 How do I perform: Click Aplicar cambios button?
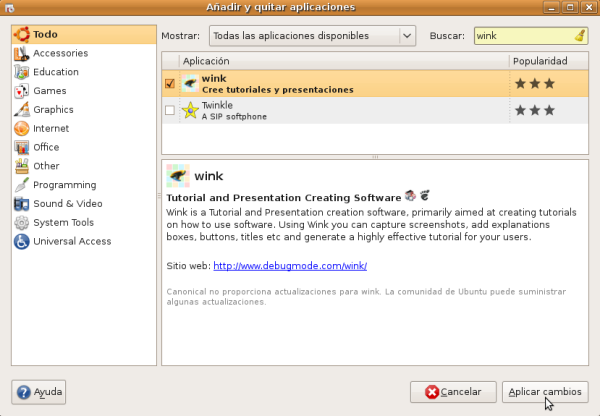(544, 392)
